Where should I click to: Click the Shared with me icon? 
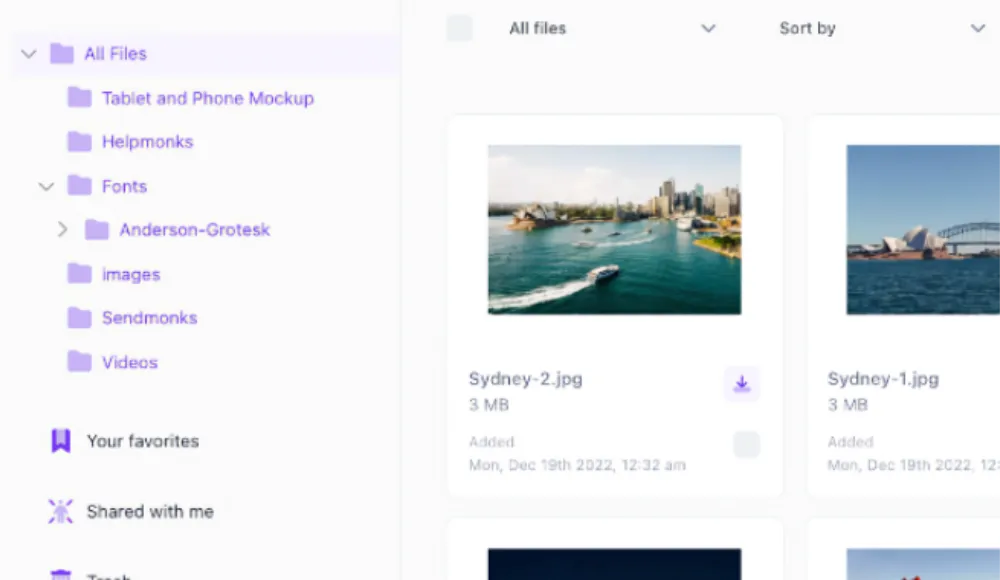pyautogui.click(x=61, y=511)
